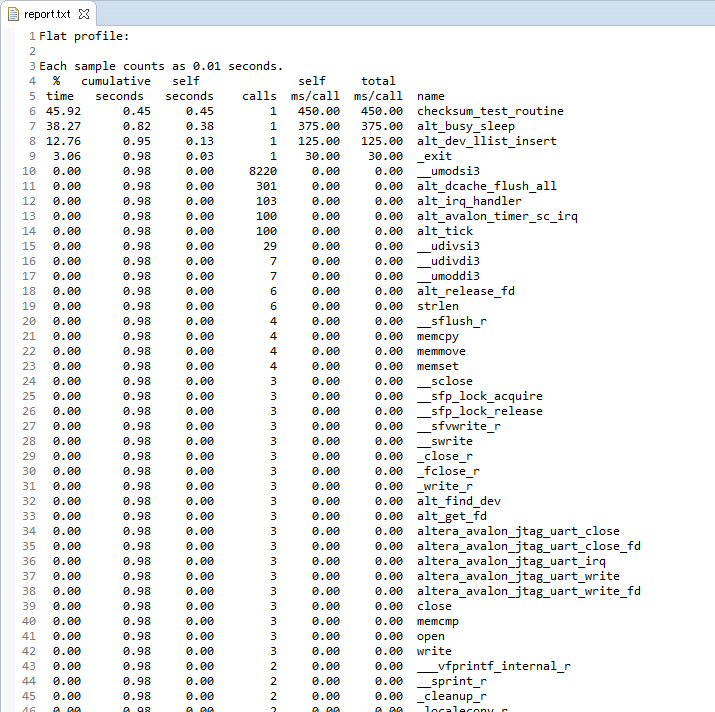This screenshot has width=715, height=712.
Task: Select the report.txt tab label
Action: click(49, 15)
